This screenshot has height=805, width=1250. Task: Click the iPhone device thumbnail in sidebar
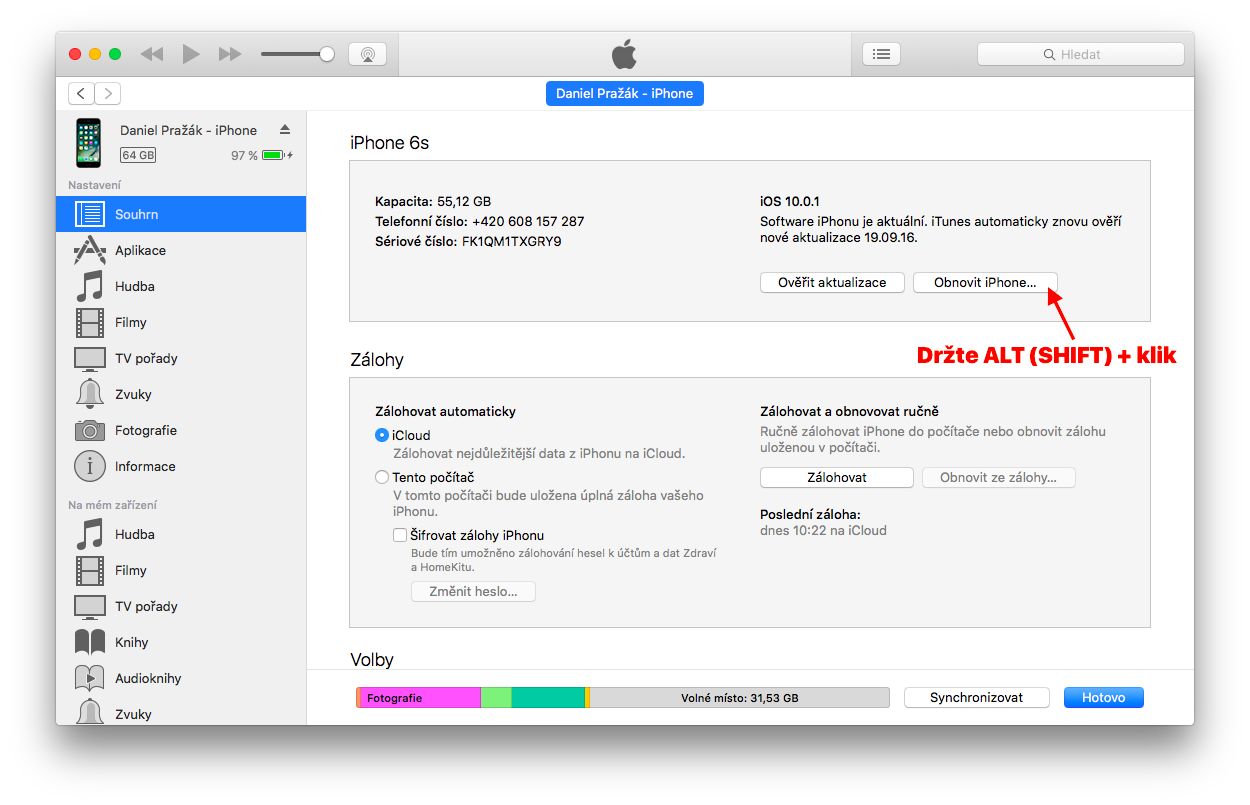(89, 142)
